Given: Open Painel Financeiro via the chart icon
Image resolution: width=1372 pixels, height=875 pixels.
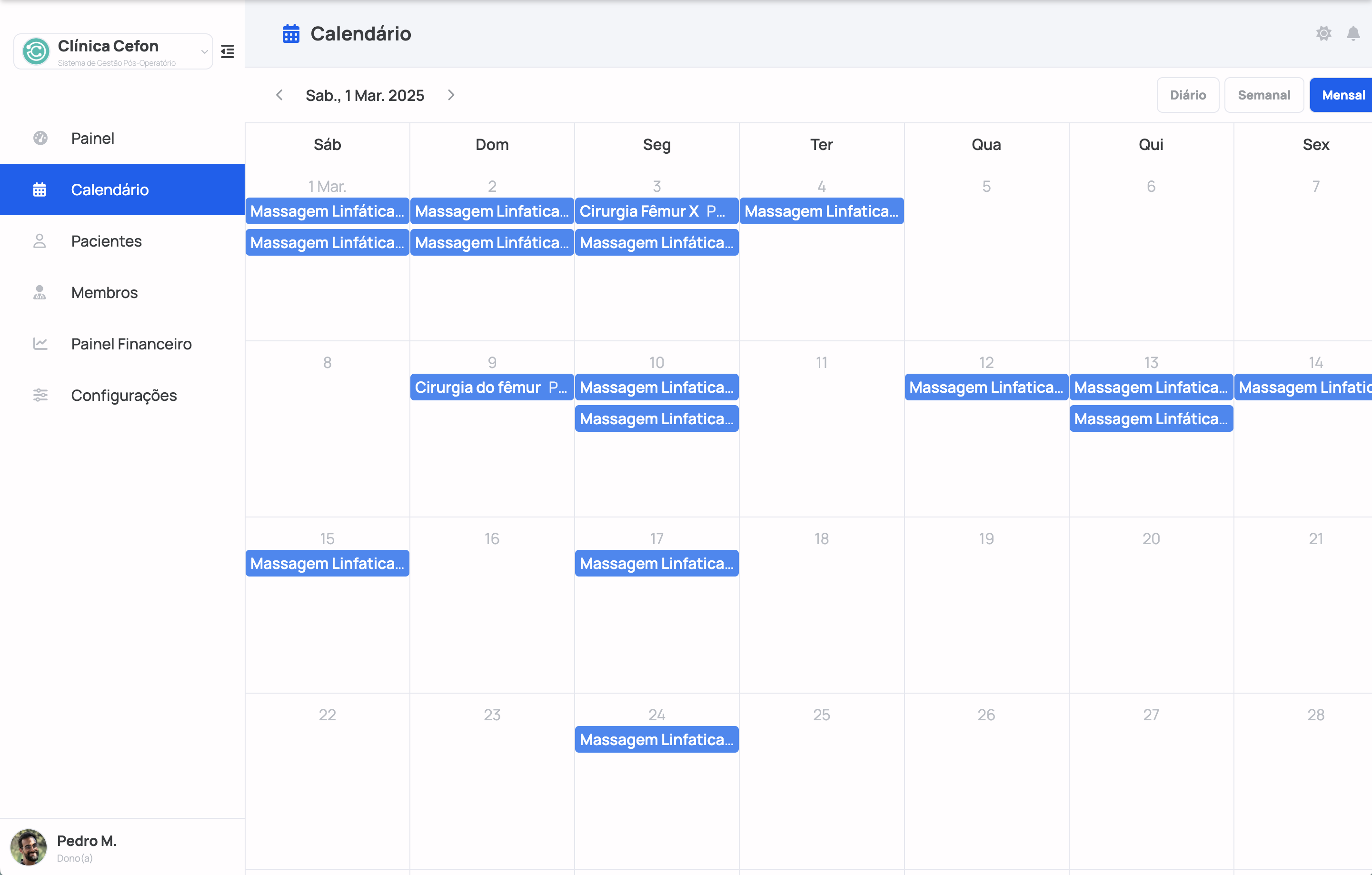Looking at the screenshot, I should (40, 344).
